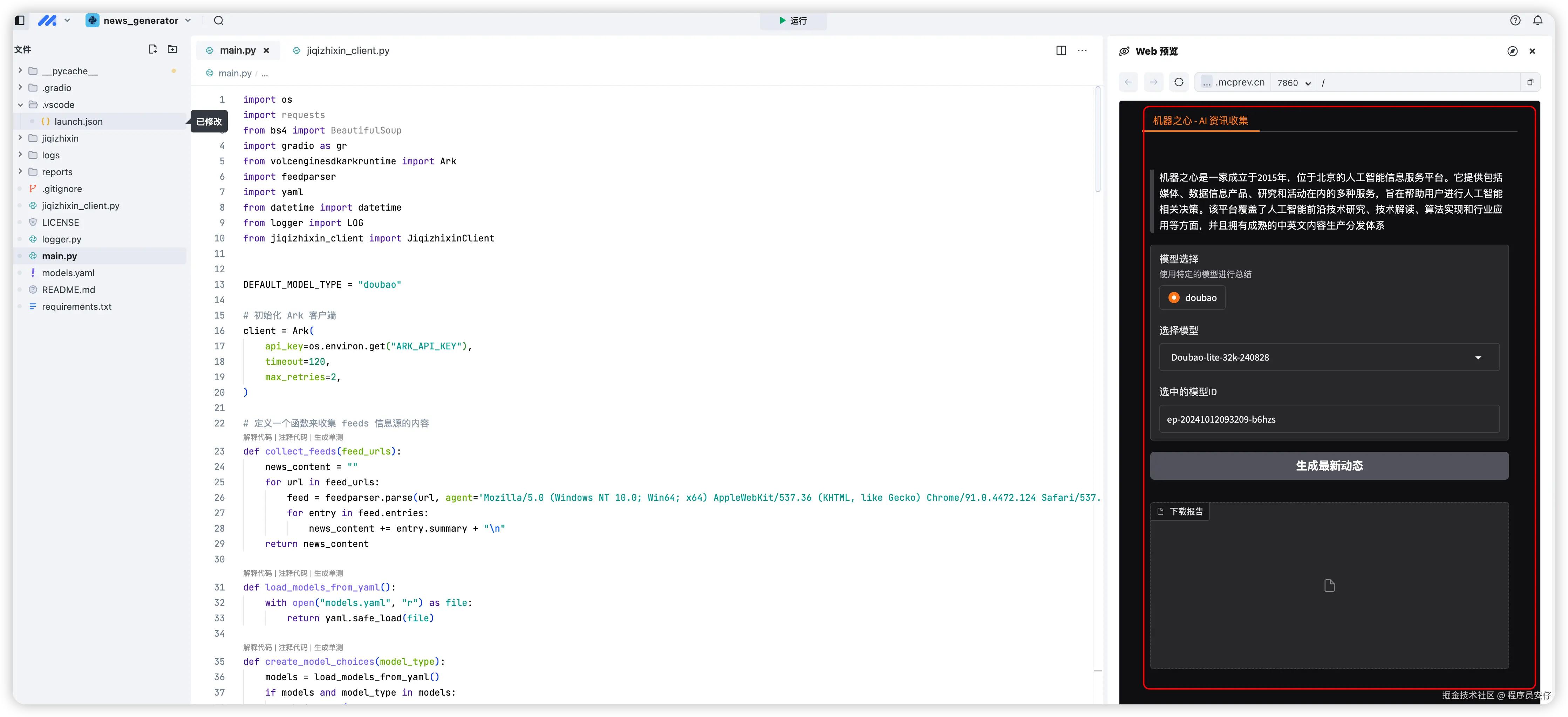Open the editor more-options ellipsis
1568x717 pixels.
click(1082, 50)
